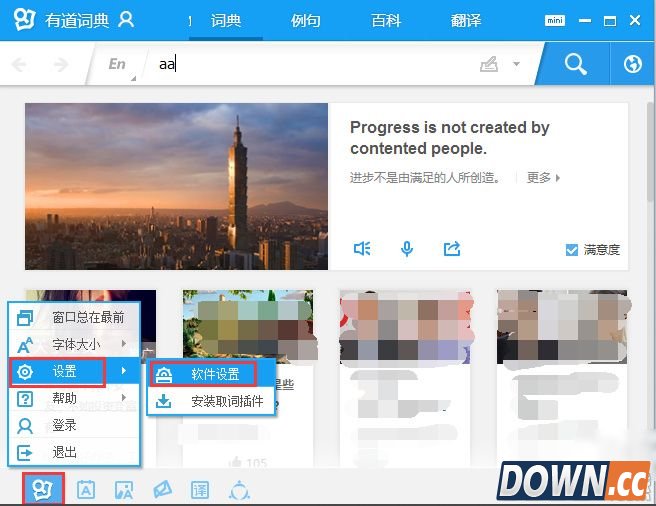This screenshot has height=506, width=656.
Task: Expand the input method dropdown arrow
Action: coord(517,64)
